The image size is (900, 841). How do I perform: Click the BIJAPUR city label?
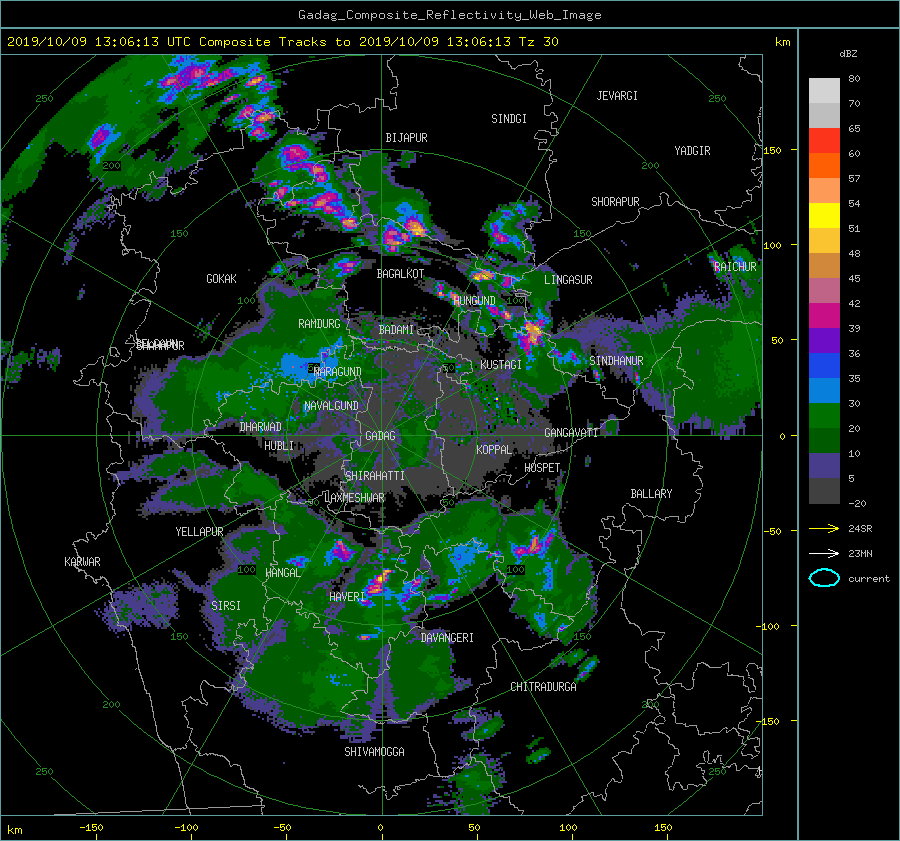(x=406, y=138)
